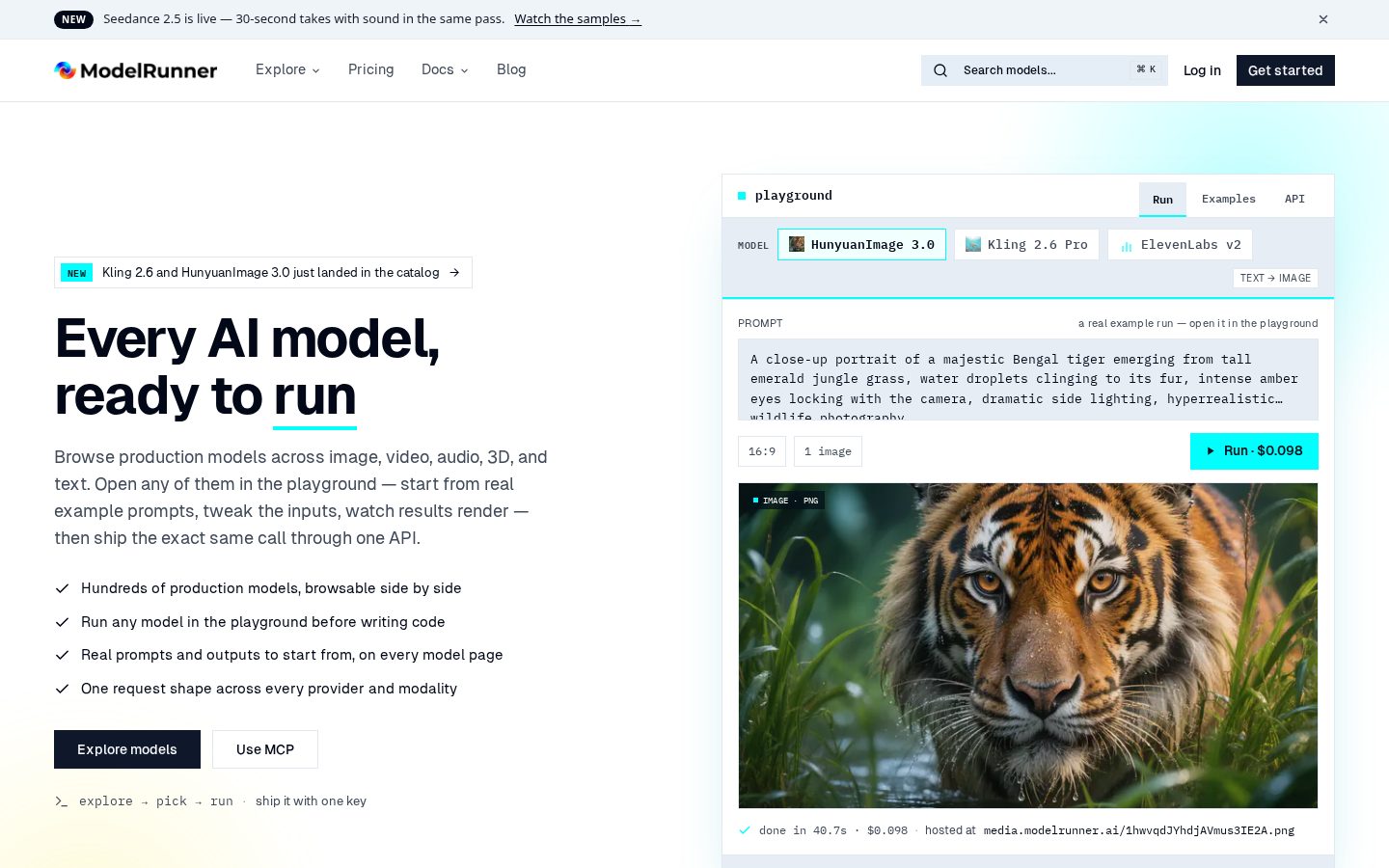Screen dimensions: 1389x868
Task: Dismiss the announcement banner with the X
Action: coord(1323,19)
